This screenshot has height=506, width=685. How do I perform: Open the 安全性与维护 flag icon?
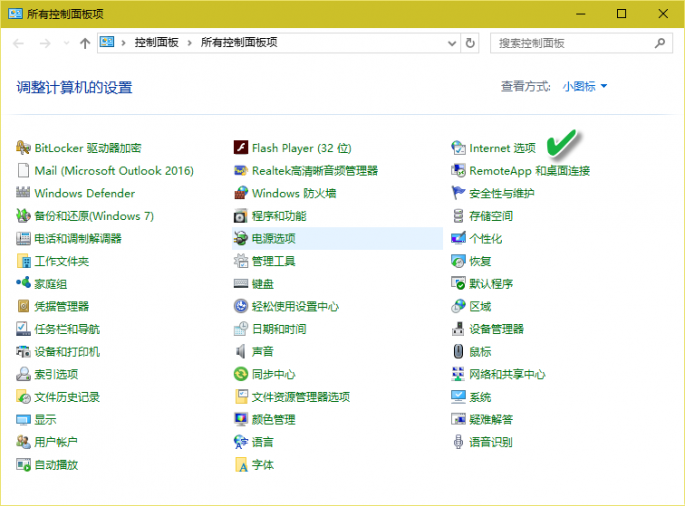click(x=458, y=193)
